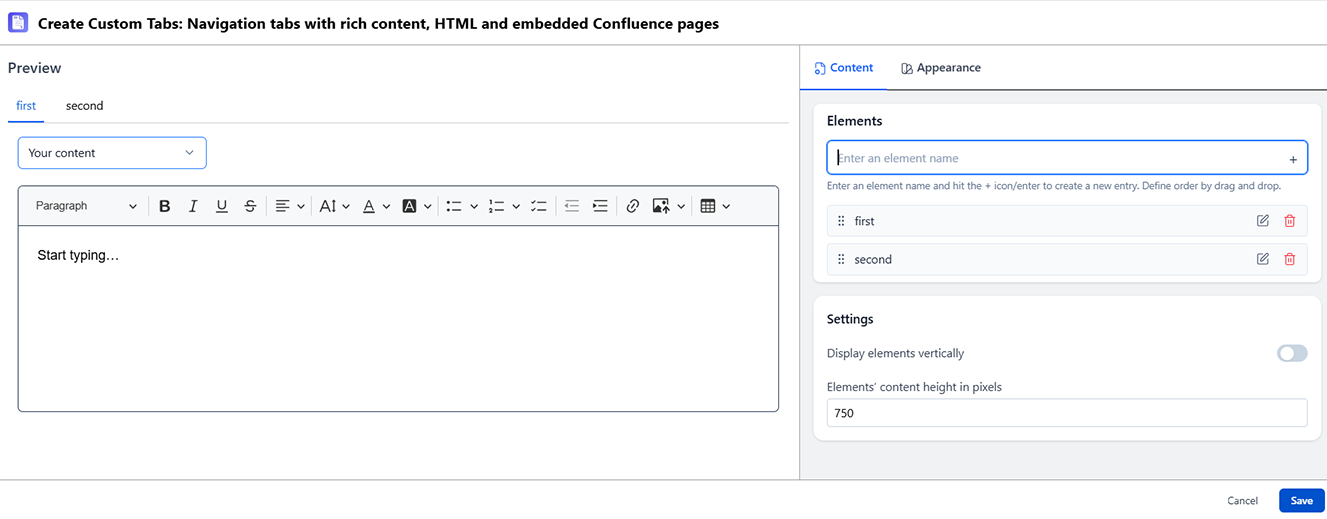Click the 'Display elements vertically' label
This screenshot has height=519, width=1327.
896,353
